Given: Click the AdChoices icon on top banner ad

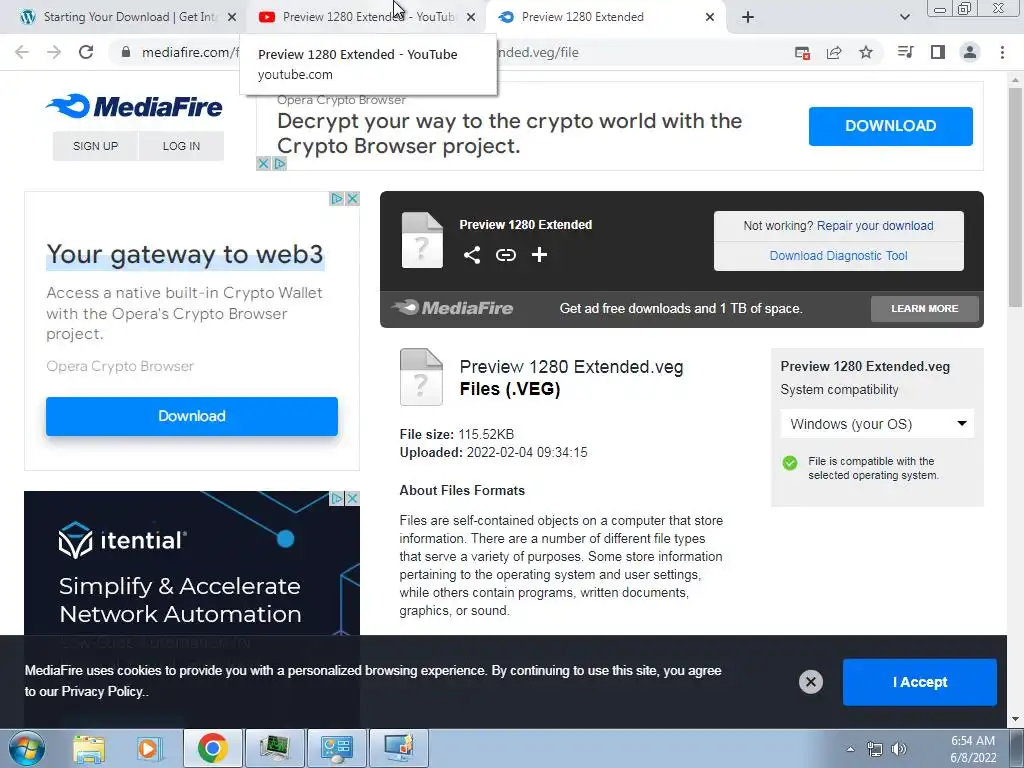Looking at the screenshot, I should click(x=280, y=163).
